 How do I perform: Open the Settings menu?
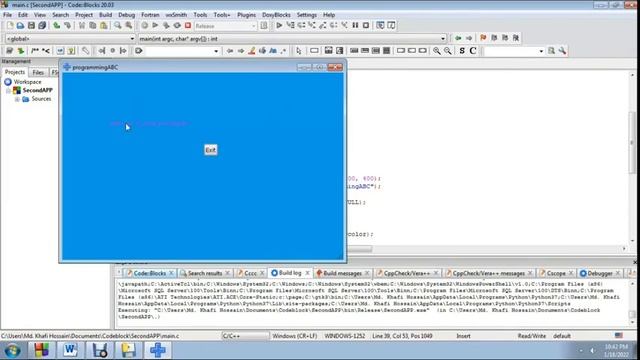point(307,15)
